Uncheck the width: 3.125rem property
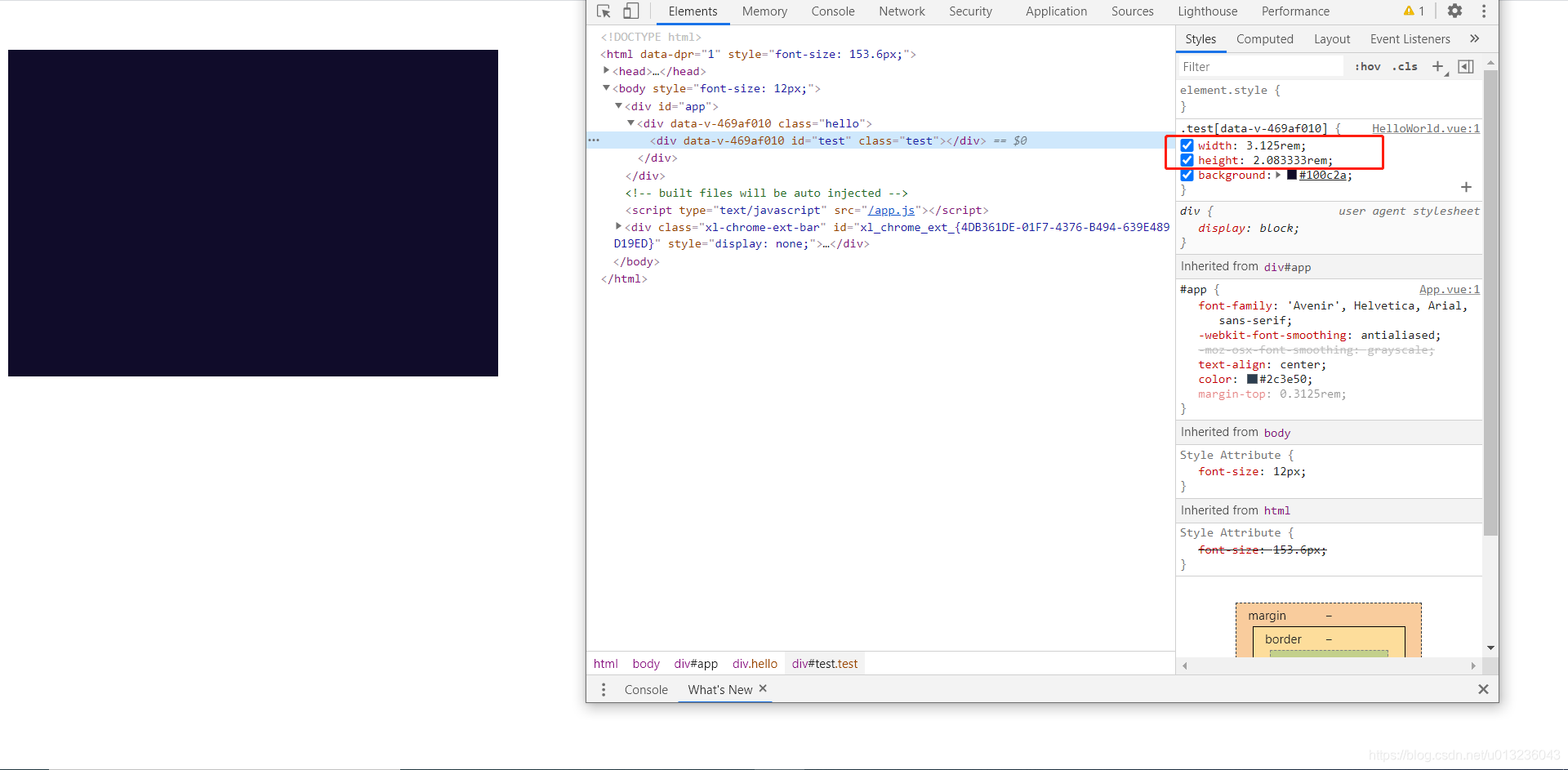 [x=1187, y=145]
